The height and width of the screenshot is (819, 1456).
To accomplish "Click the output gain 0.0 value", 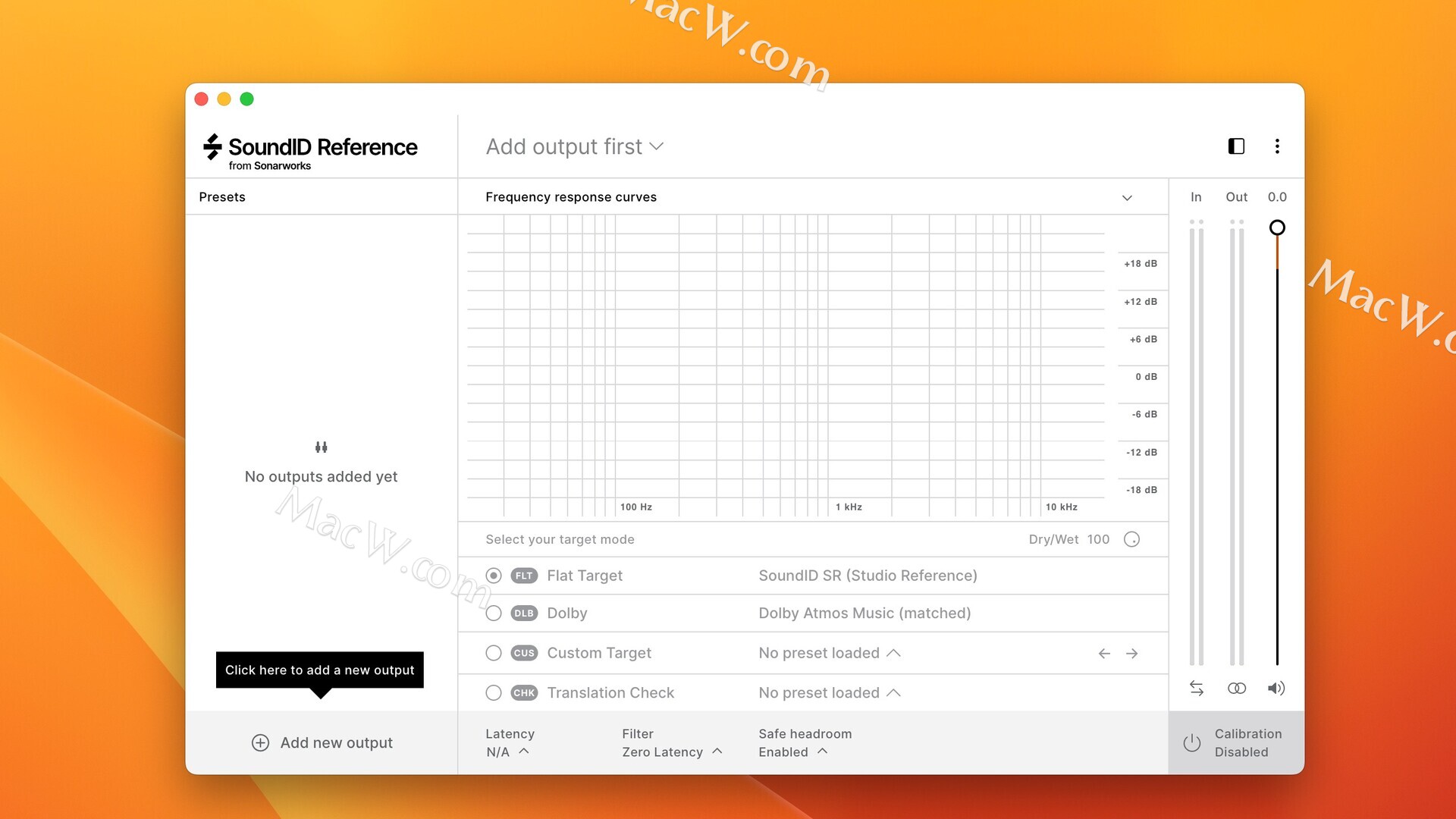I will (1277, 197).
